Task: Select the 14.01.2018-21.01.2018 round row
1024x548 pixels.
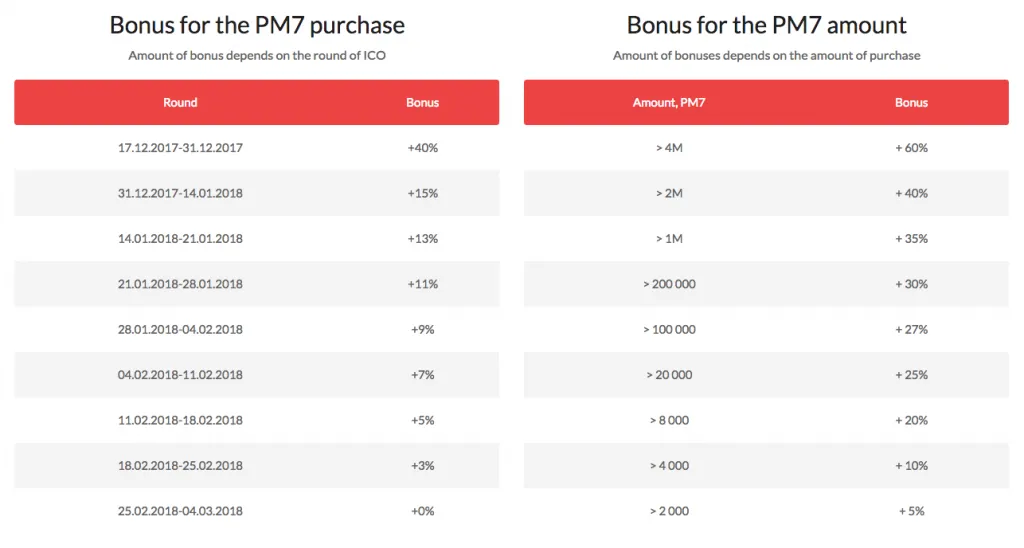Action: point(180,239)
